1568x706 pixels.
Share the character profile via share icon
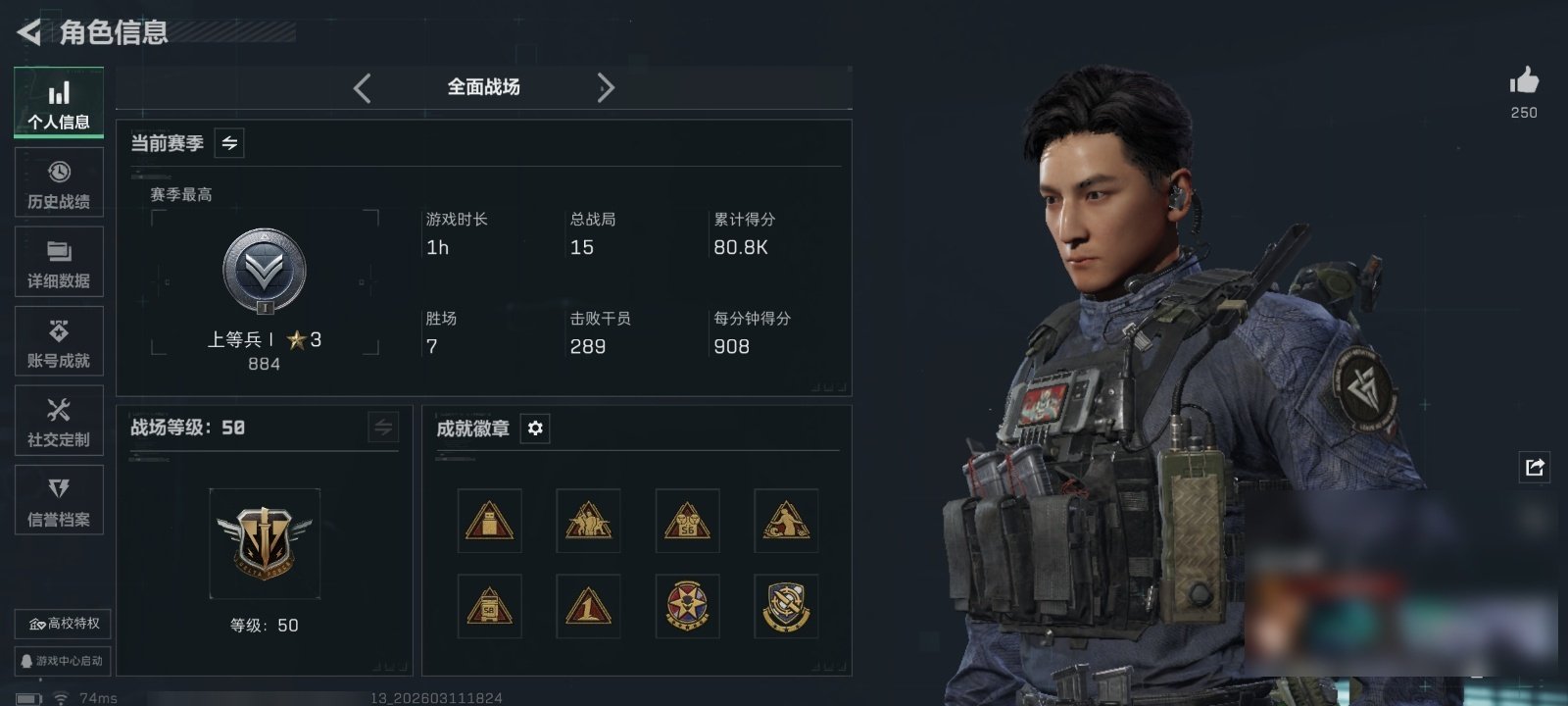[1535, 467]
